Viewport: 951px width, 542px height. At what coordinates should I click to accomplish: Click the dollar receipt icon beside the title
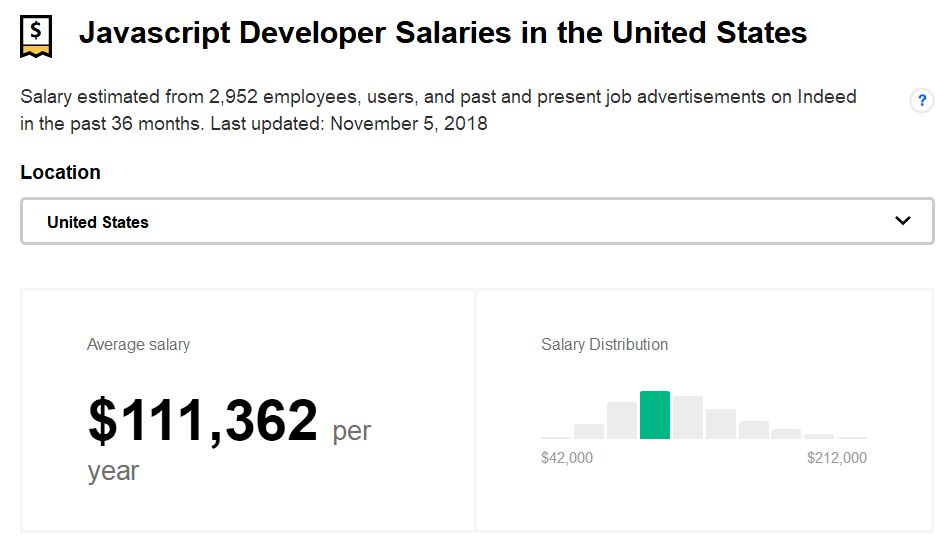(x=37, y=36)
